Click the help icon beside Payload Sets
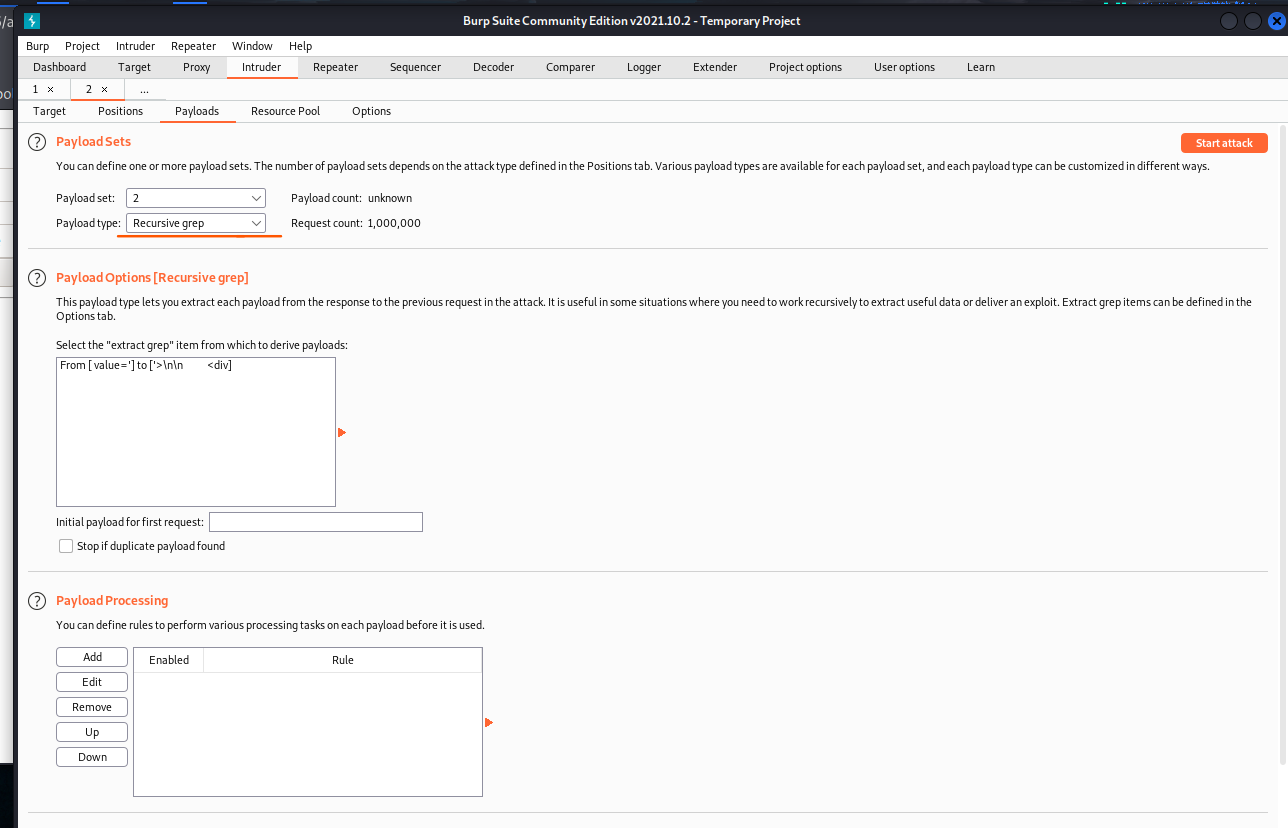The image size is (1288, 828). pyautogui.click(x=37, y=142)
